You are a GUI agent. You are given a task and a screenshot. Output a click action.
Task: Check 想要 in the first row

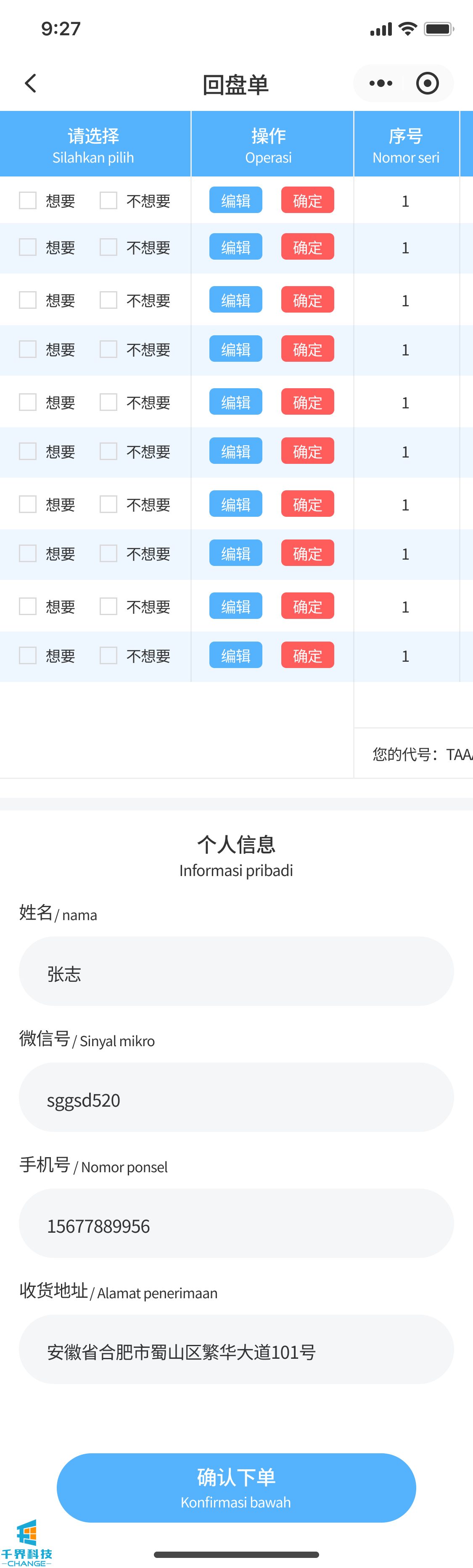(28, 200)
